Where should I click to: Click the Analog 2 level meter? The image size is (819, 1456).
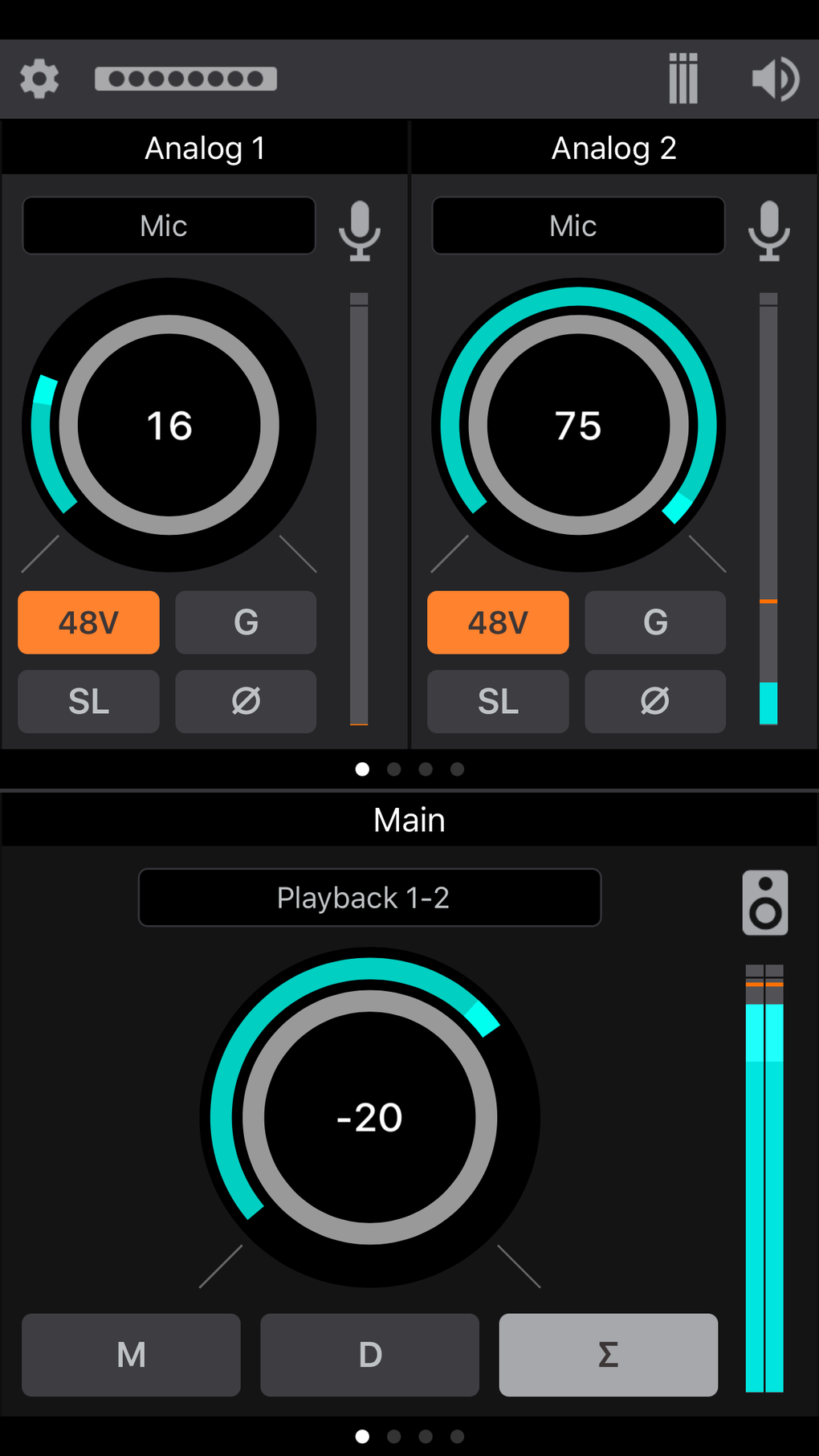[x=768, y=509]
